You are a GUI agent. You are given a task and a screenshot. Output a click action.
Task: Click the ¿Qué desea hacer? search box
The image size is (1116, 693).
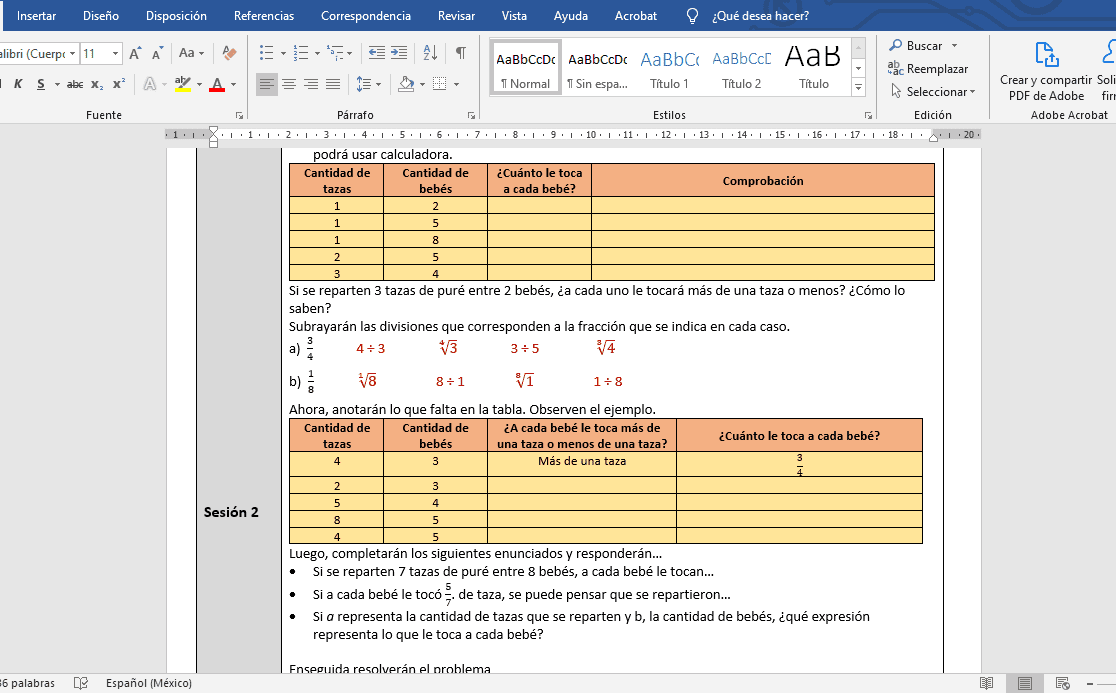[760, 16]
